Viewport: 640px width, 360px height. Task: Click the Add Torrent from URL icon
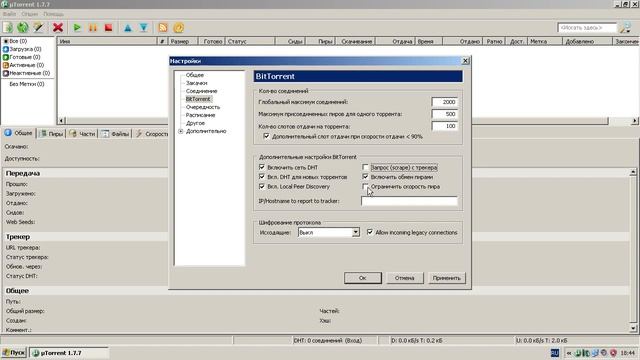click(x=23, y=27)
